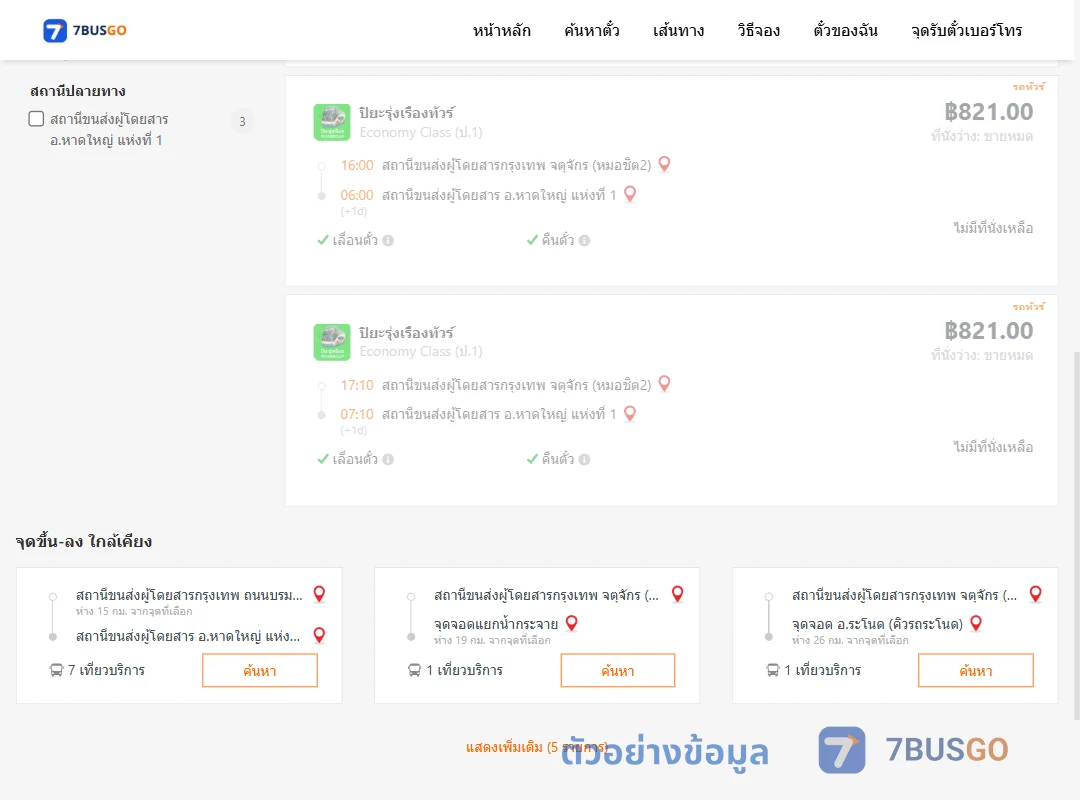Click the 7BUSGO logo in header
Image resolution: width=1080 pixels, height=800 pixels.
85,30
